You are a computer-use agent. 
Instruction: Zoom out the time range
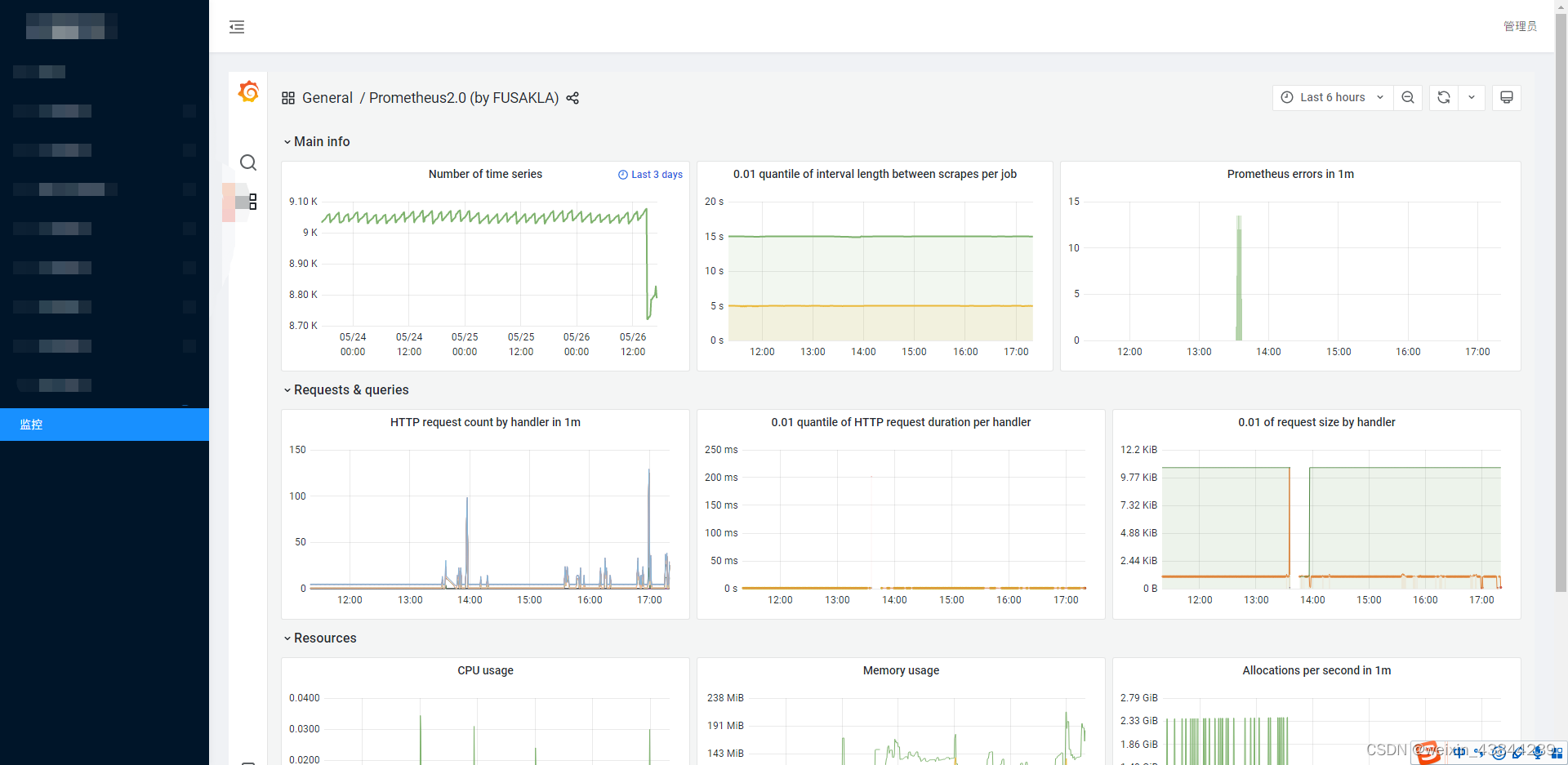1408,97
